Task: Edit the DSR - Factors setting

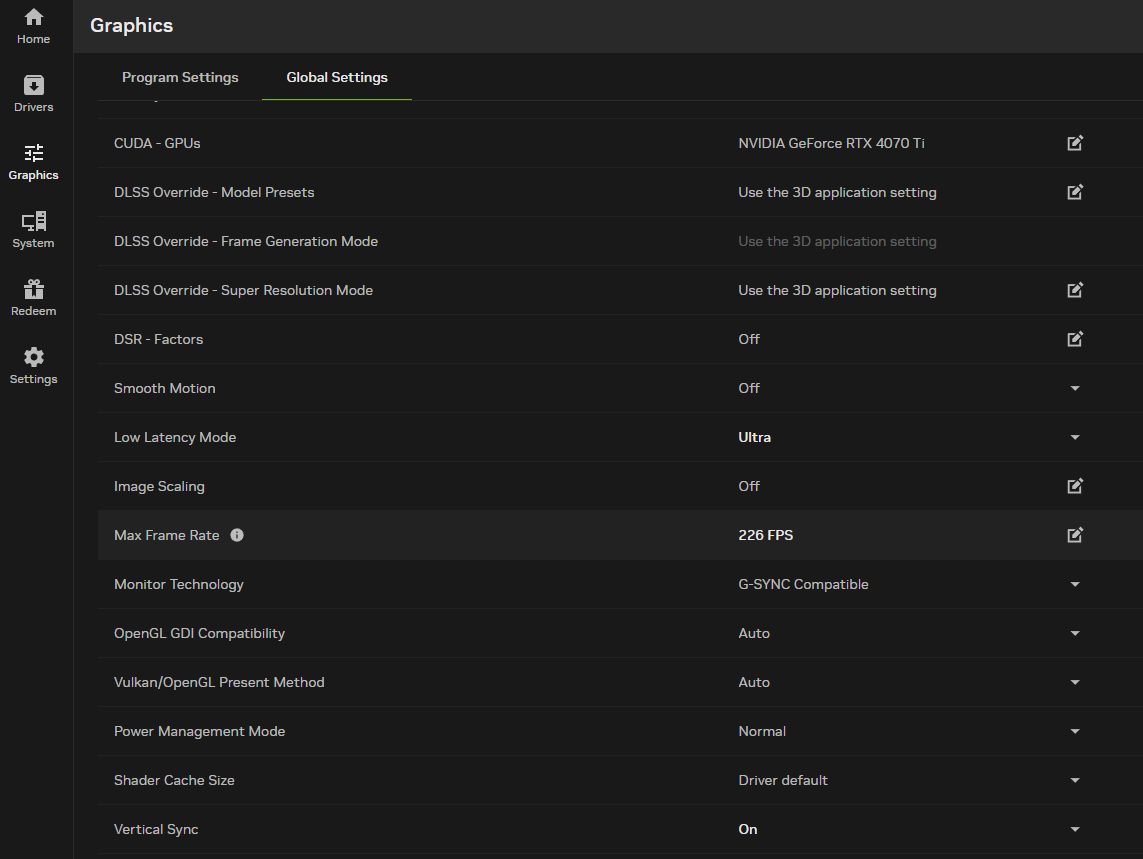Action: [x=1075, y=339]
